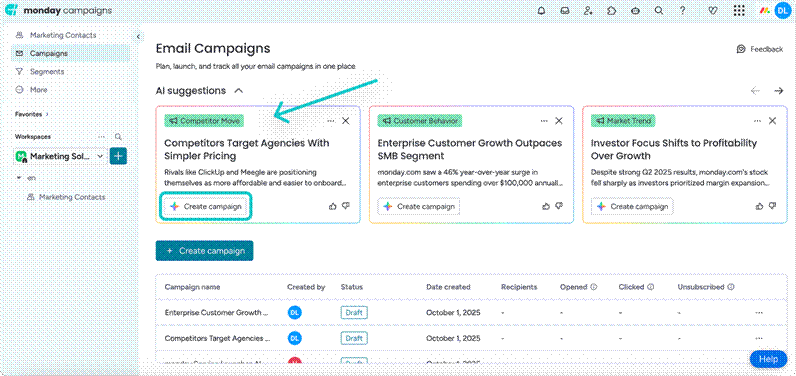The image size is (796, 376).
Task: Search workspaces magnifier icon
Action: pos(118,136)
